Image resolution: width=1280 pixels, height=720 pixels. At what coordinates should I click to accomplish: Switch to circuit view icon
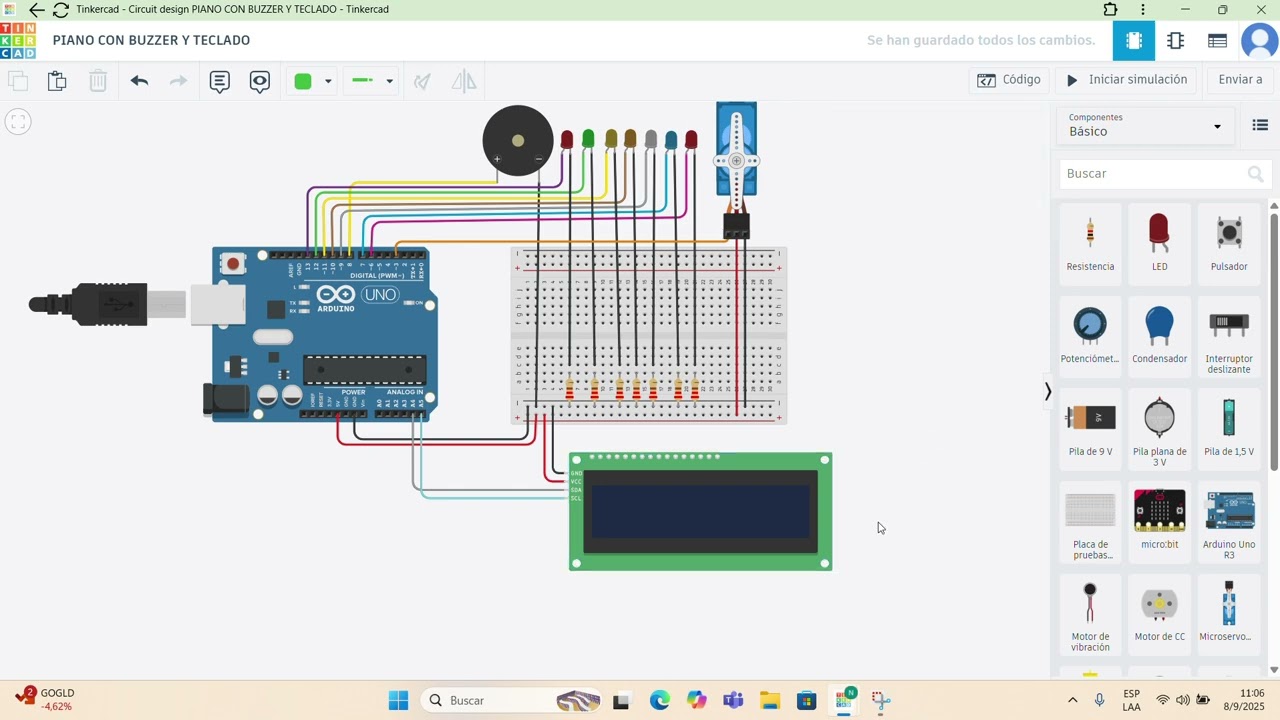(1134, 41)
